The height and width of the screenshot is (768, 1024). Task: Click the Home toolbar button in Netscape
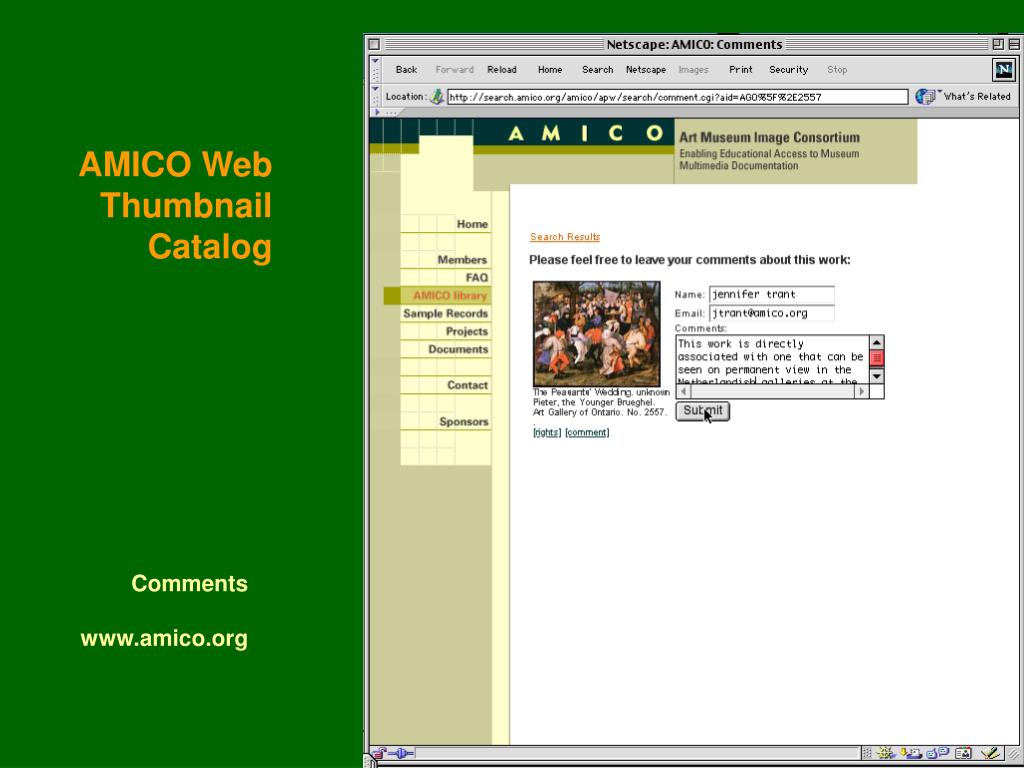[550, 70]
